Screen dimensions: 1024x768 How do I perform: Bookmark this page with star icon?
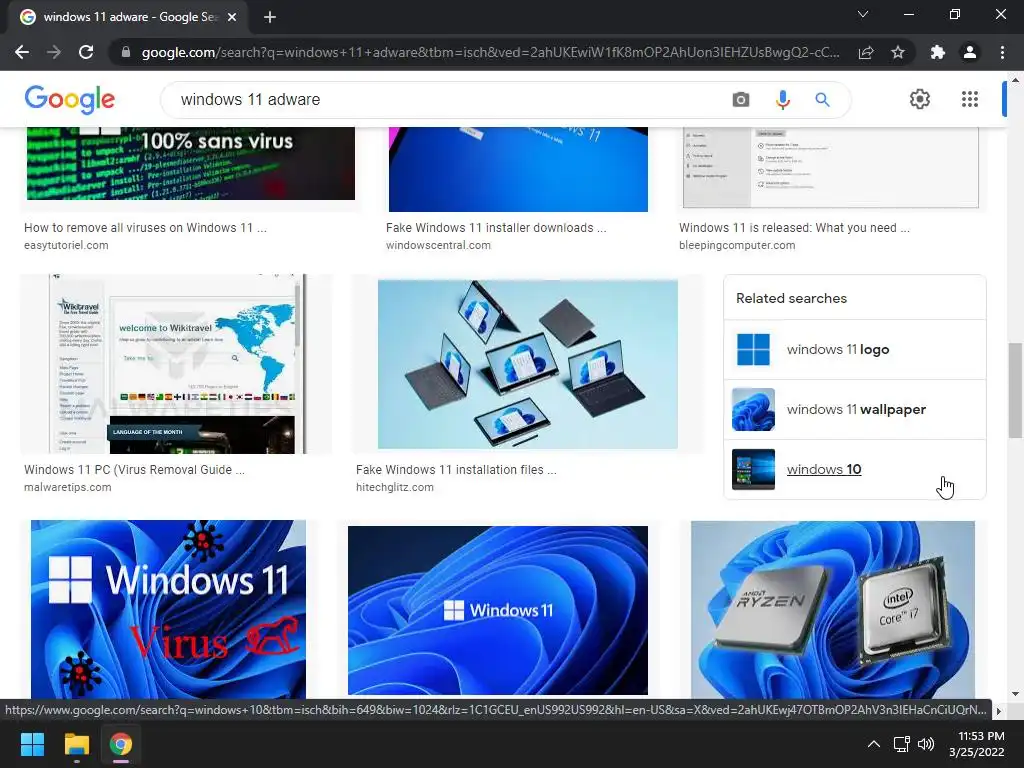pos(898,52)
